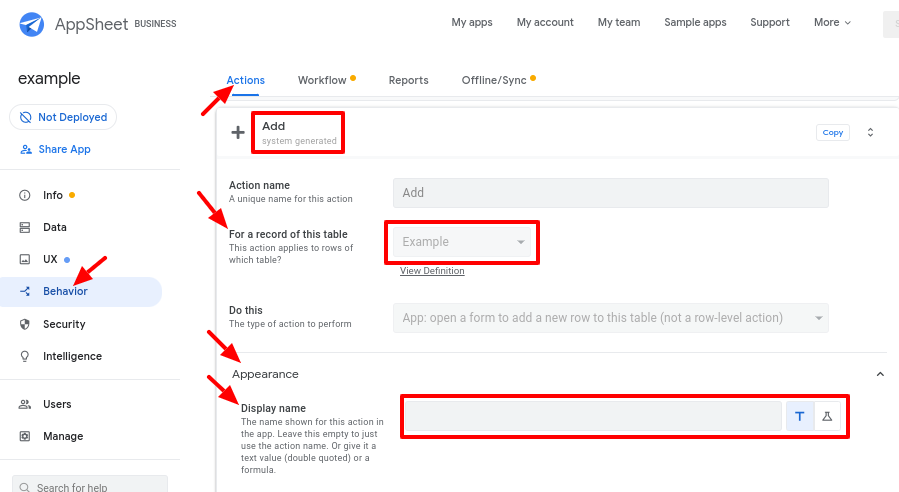Screen dimensions: 899x492
Task: Select UX in the sidebar
Action: (x=50, y=259)
